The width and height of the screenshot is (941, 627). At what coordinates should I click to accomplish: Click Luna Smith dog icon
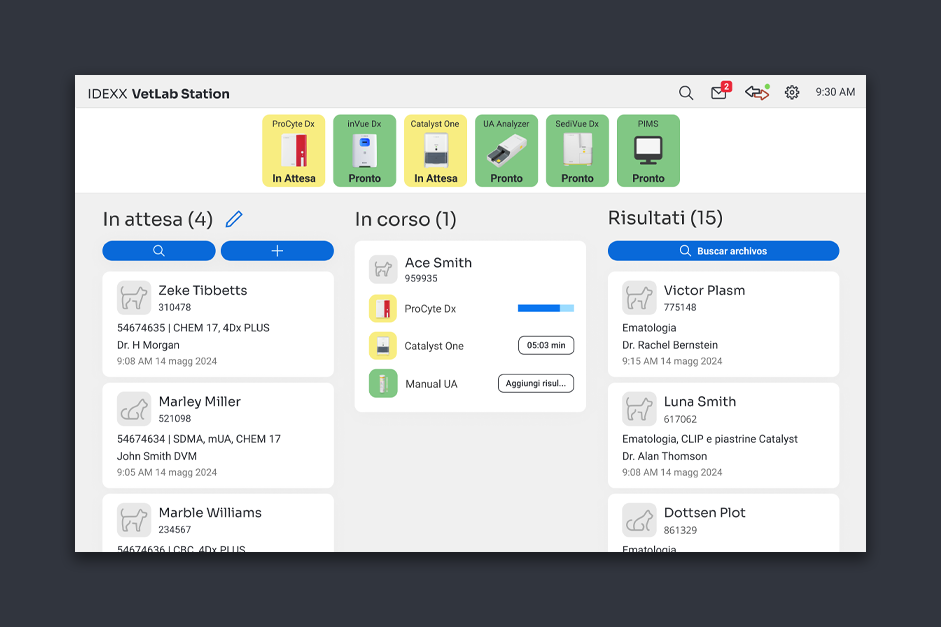tap(639, 409)
